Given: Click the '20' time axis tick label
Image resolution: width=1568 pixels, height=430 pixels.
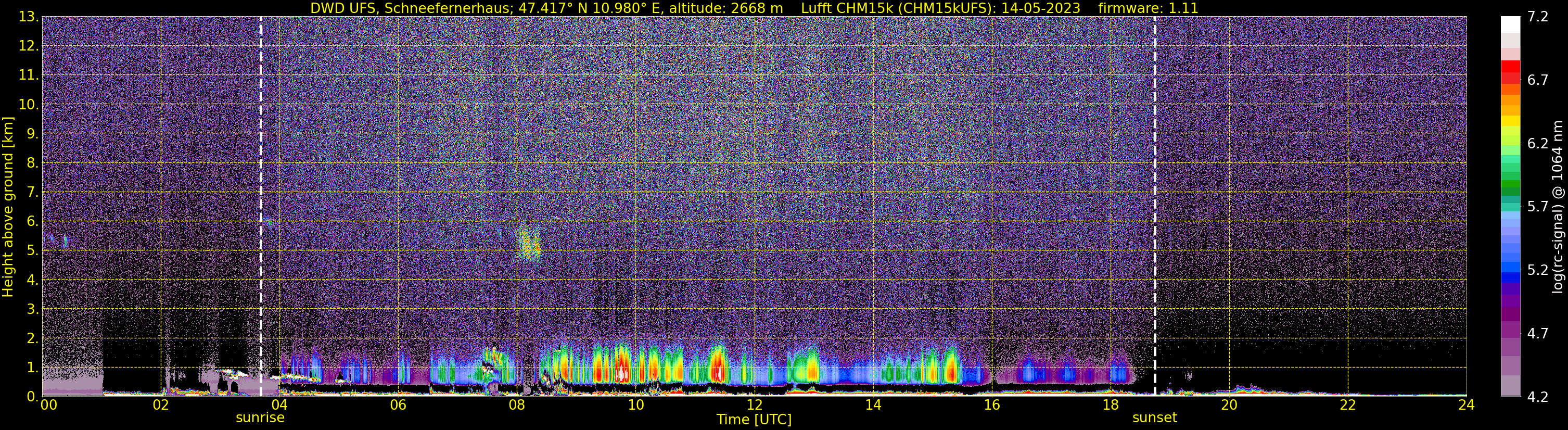Looking at the screenshot, I should click(1229, 405).
